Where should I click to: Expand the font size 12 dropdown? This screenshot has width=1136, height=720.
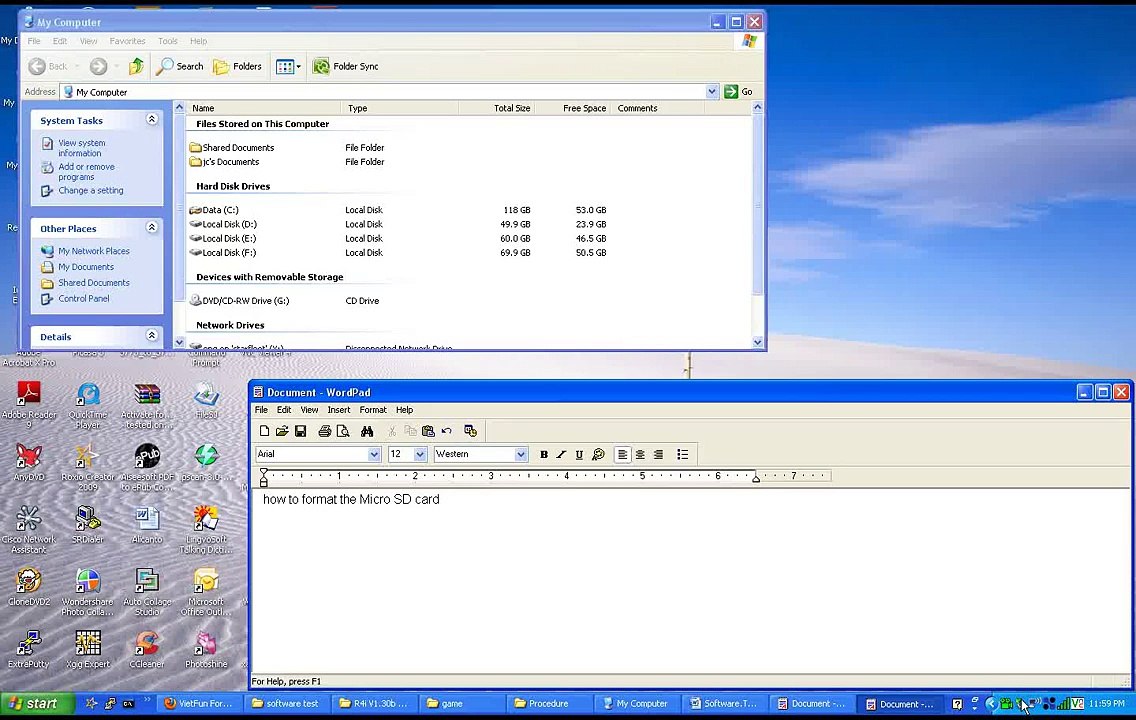pyautogui.click(x=420, y=455)
